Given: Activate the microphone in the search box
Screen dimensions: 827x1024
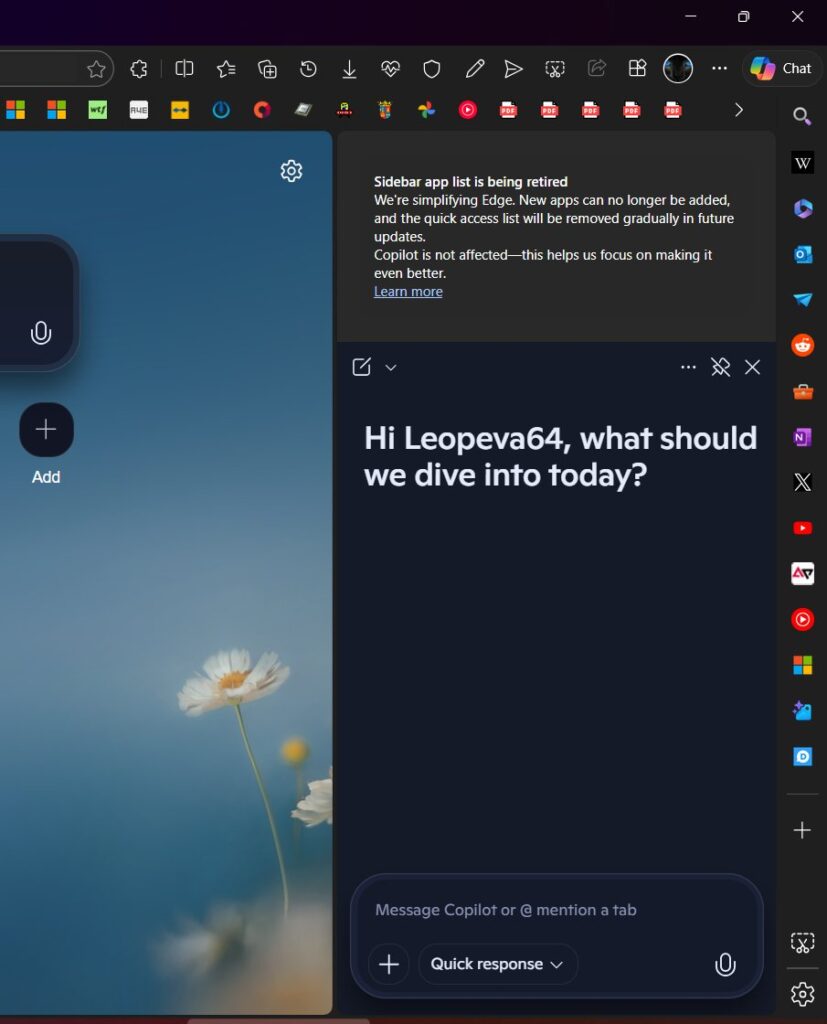Looking at the screenshot, I should pyautogui.click(x=40, y=333).
